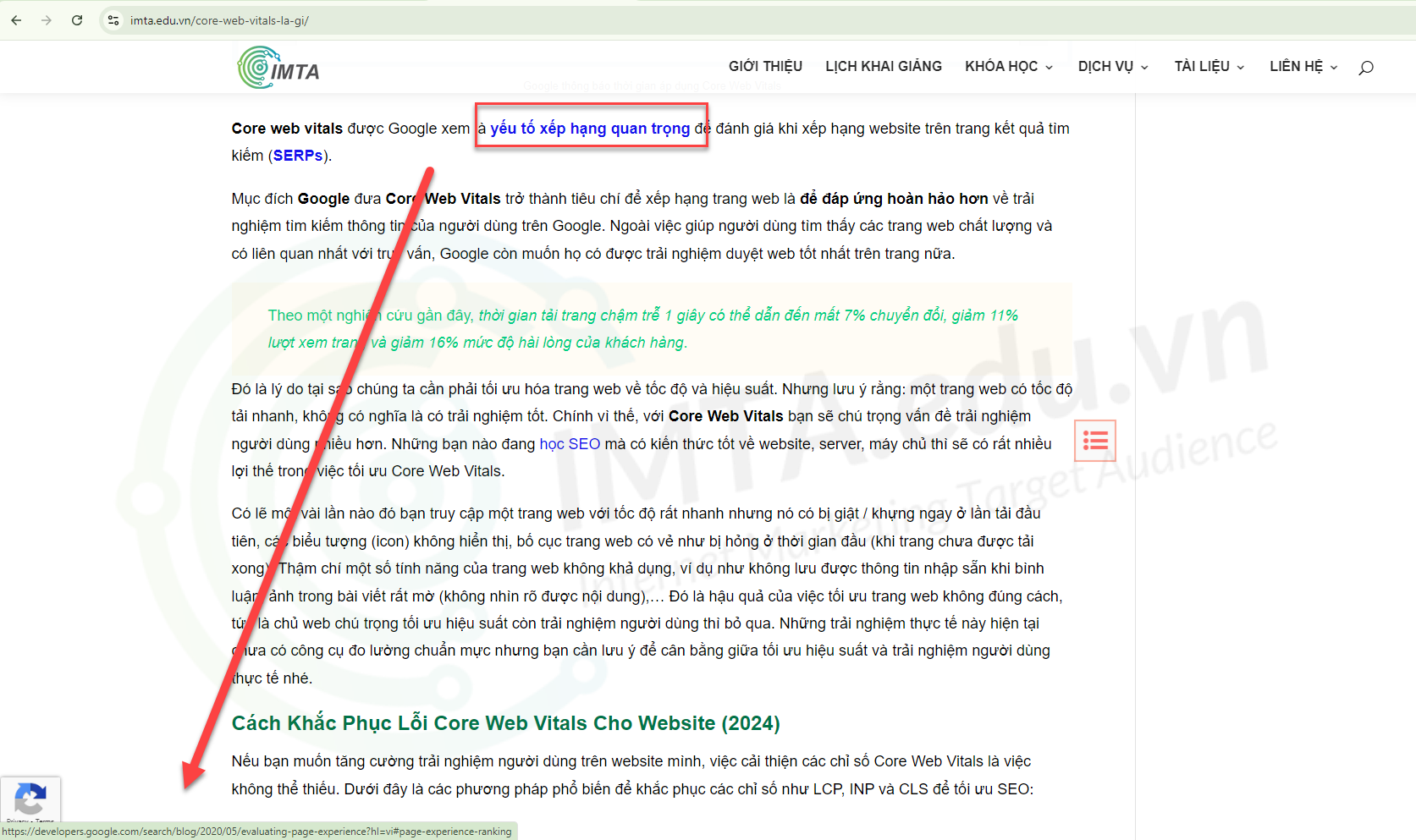Viewport: 1416px width, 840px height.
Task: Open the 'học SEO' link
Action: (570, 444)
